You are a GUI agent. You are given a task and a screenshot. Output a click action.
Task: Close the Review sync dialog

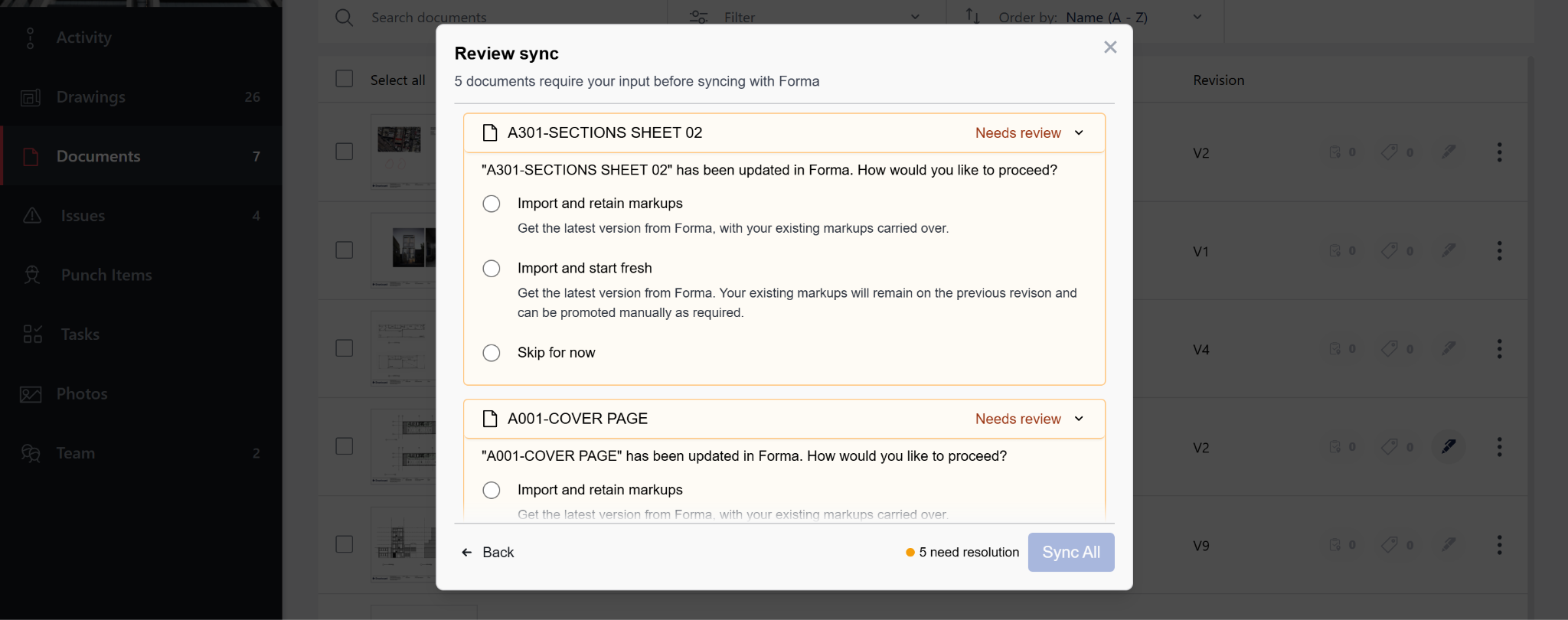(1110, 47)
